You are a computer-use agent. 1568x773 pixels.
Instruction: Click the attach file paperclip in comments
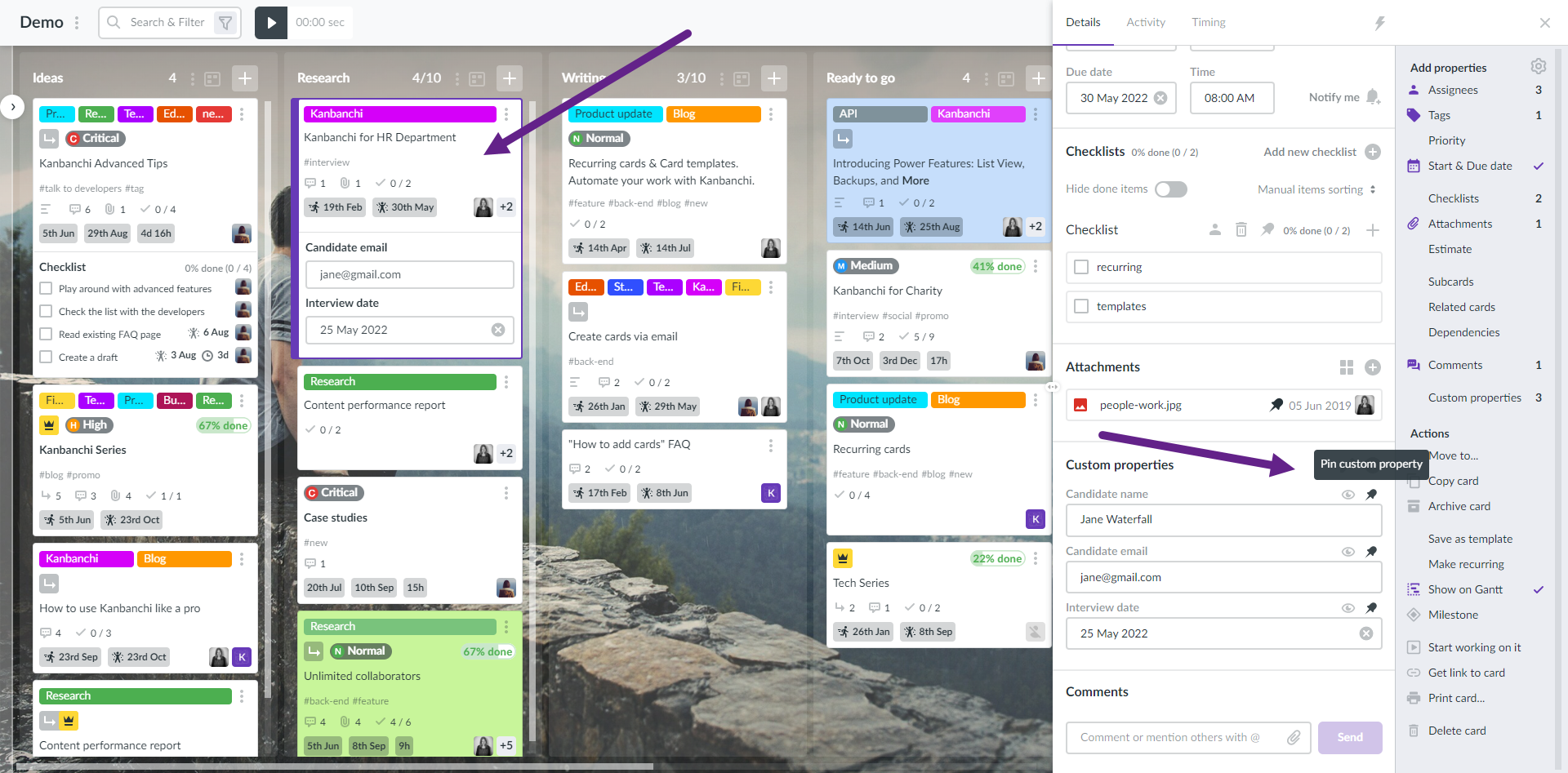tap(1294, 738)
